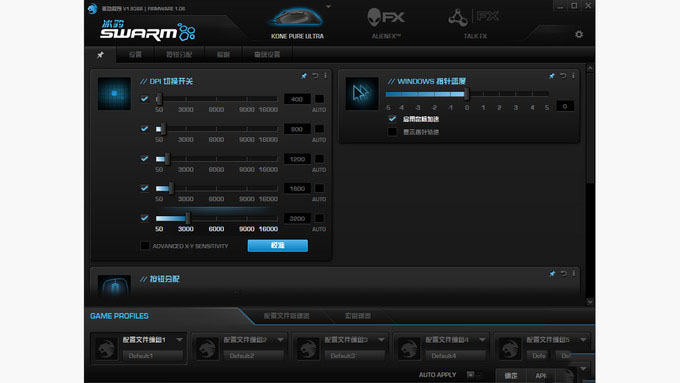Switch to the advanced settings tab

pyautogui.click(x=267, y=55)
